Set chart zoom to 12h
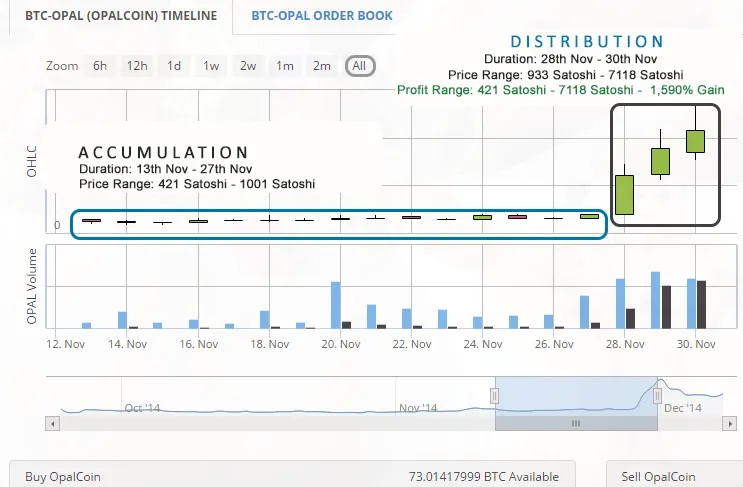Image resolution: width=743 pixels, height=487 pixels. [x=137, y=66]
